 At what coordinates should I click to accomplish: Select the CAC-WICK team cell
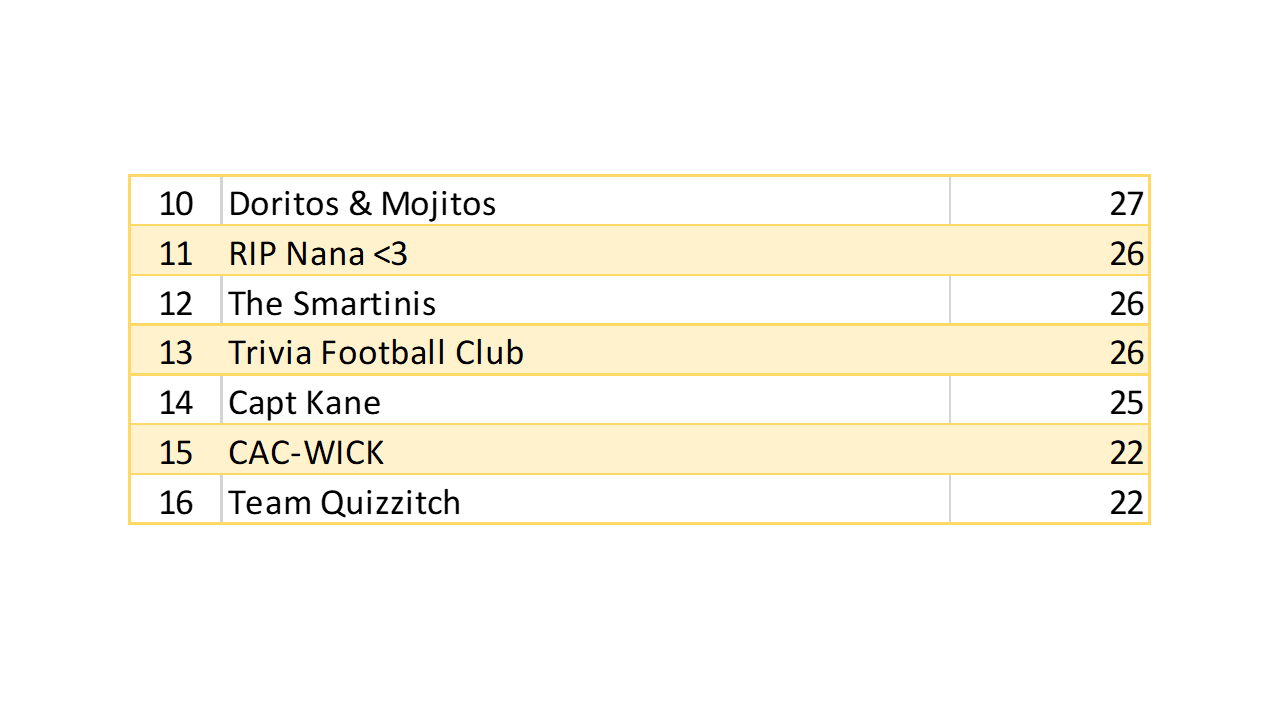click(x=306, y=453)
